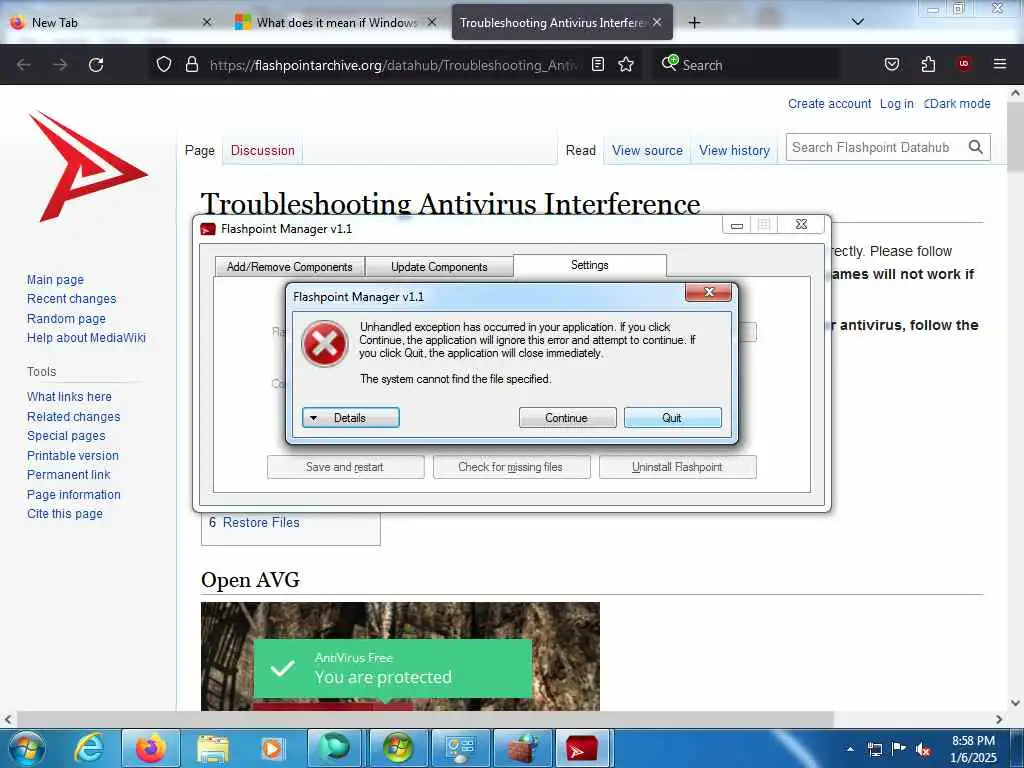Toggle Dark mode link
1024x768 pixels.
tap(957, 104)
